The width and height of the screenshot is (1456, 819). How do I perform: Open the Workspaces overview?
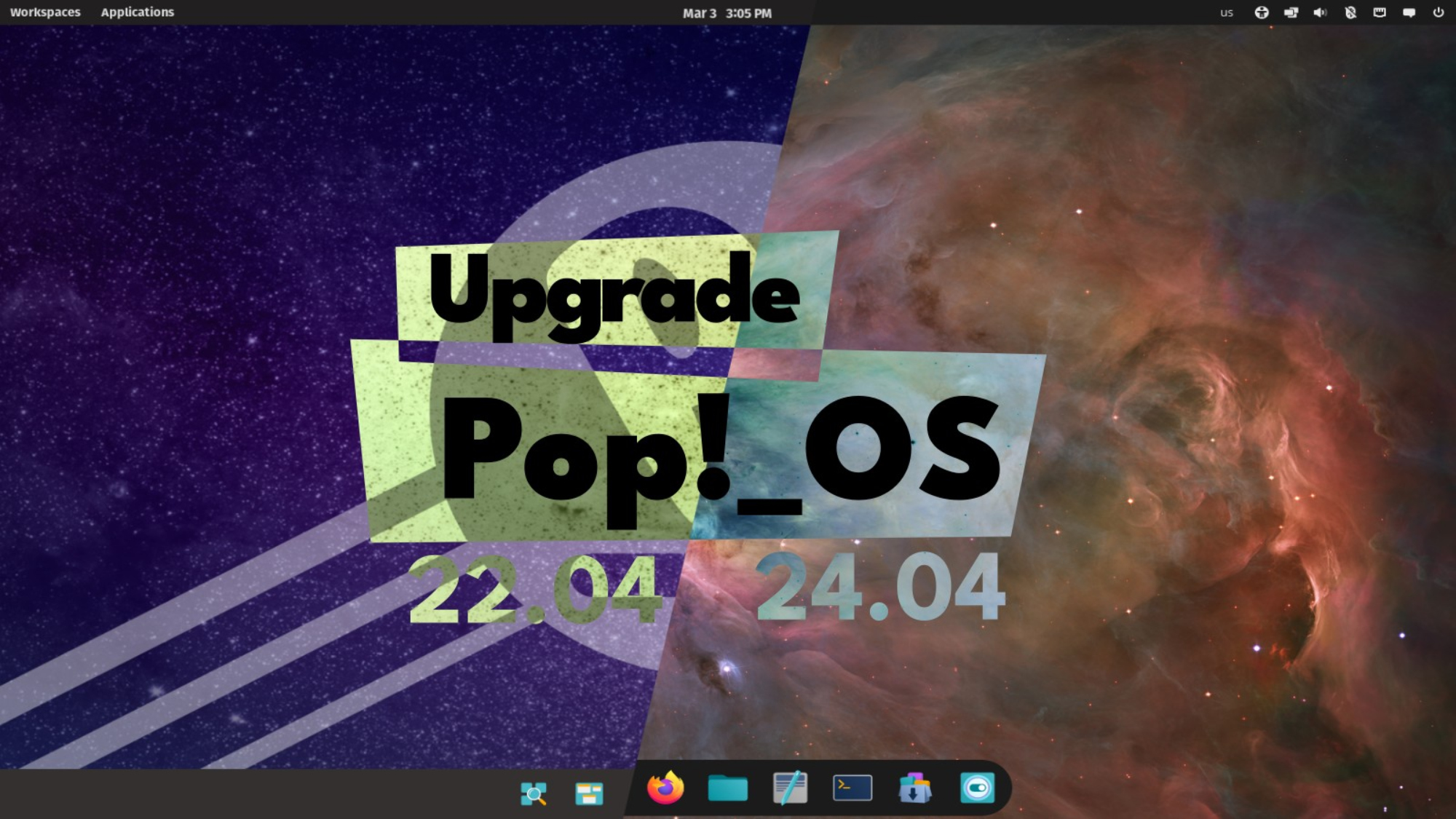coord(45,12)
